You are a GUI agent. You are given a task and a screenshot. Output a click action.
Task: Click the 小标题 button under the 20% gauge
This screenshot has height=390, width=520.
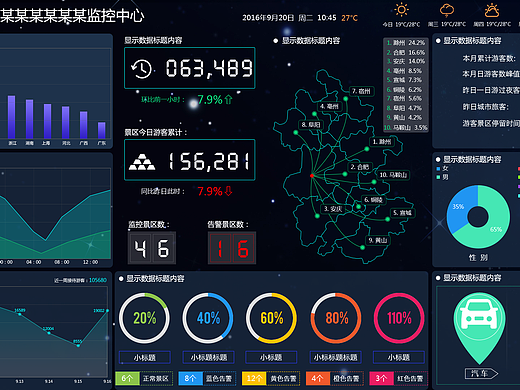(145, 357)
